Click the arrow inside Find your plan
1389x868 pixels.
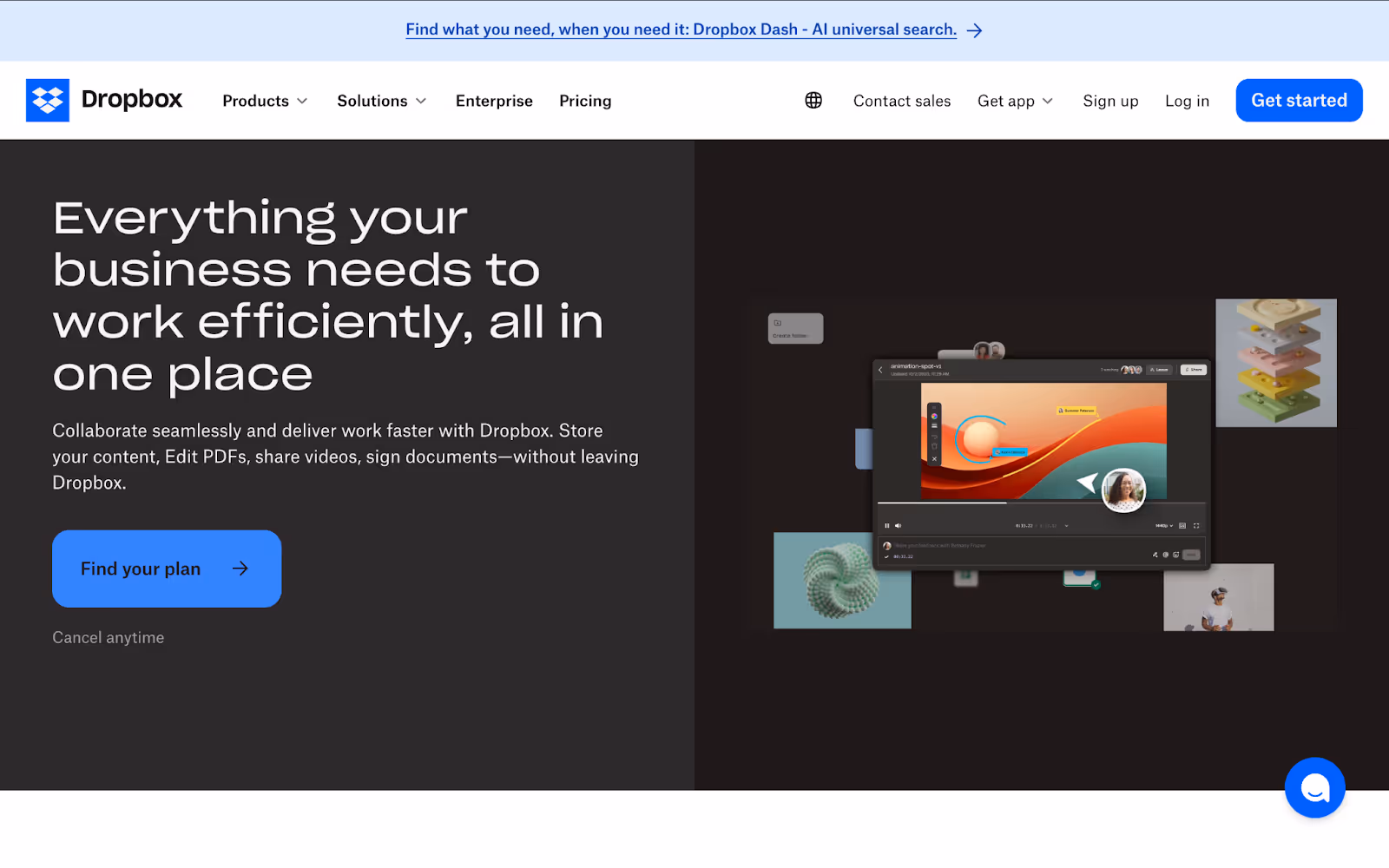[x=240, y=569]
